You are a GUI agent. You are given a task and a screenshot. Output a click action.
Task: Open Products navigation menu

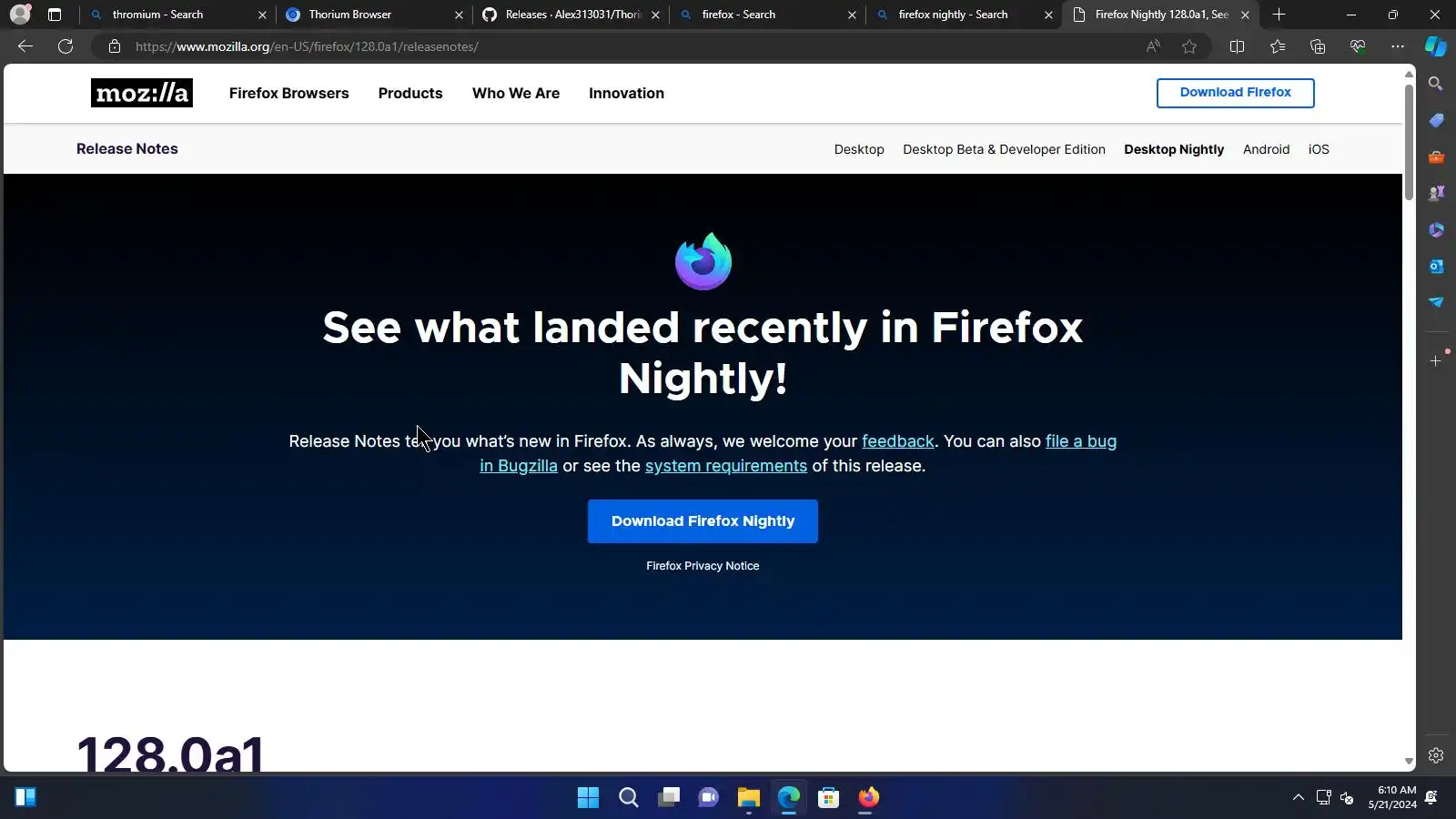pyautogui.click(x=410, y=93)
